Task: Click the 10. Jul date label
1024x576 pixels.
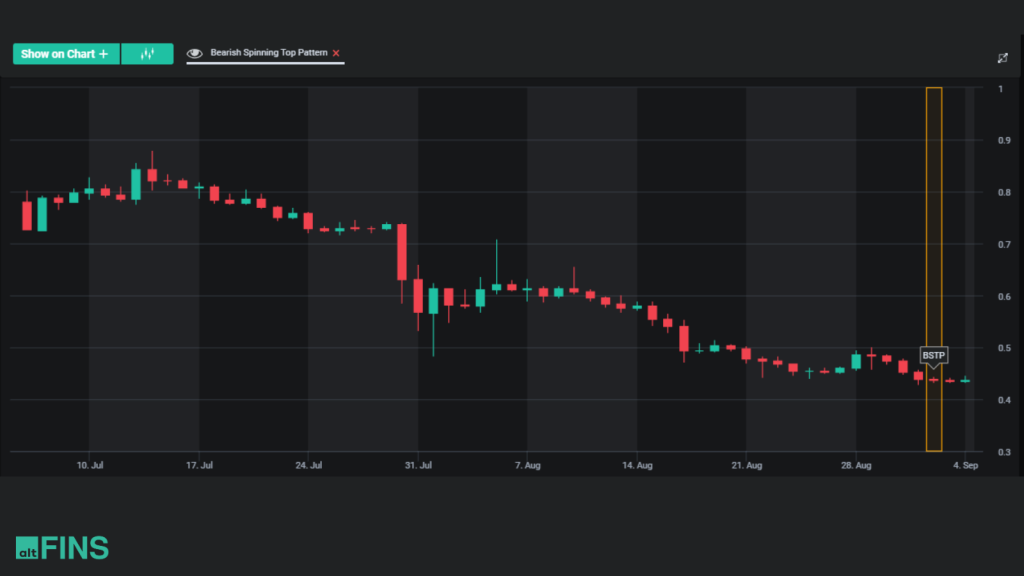Action: 91,465
